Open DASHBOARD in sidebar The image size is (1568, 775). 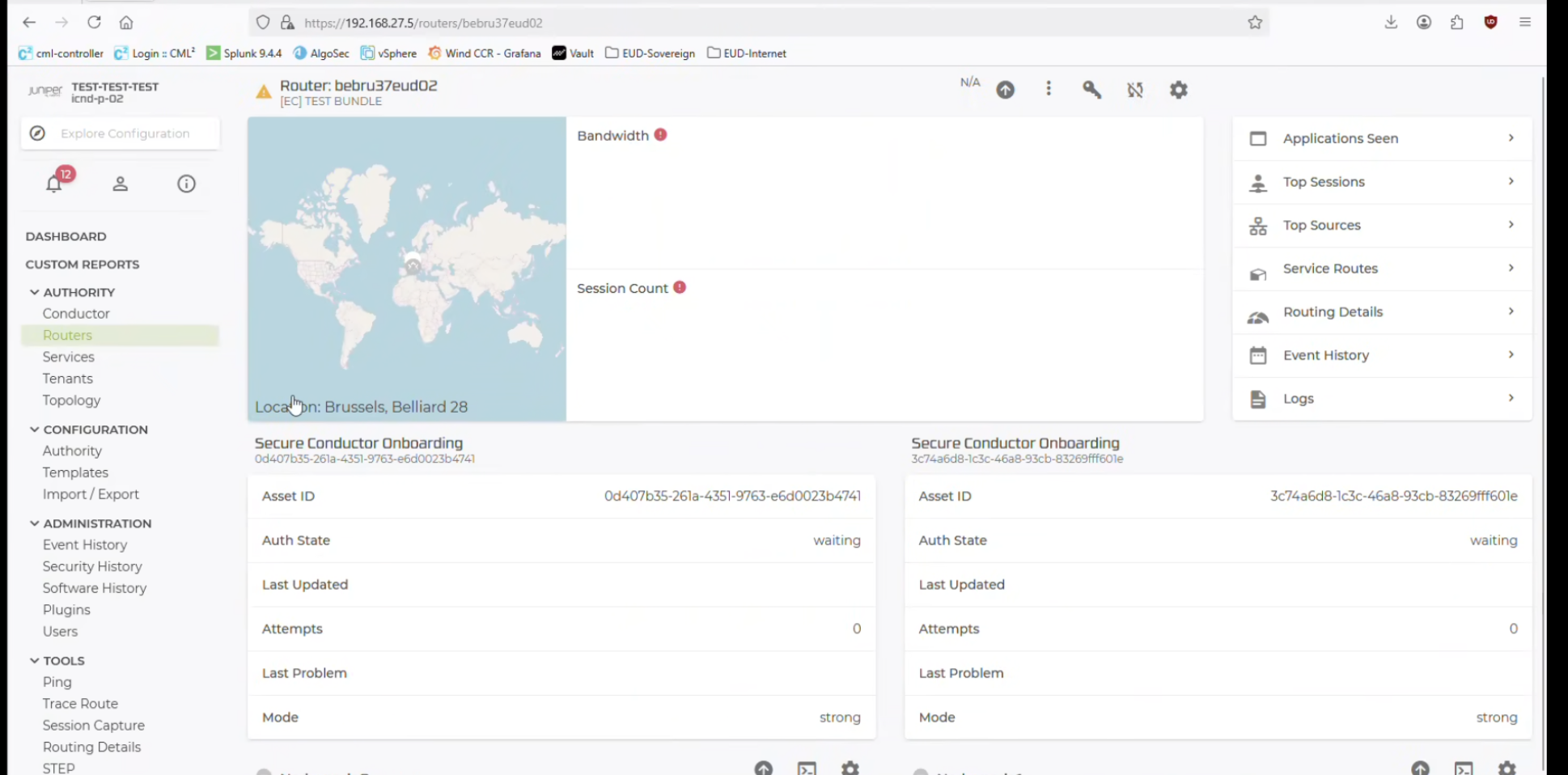(66, 236)
